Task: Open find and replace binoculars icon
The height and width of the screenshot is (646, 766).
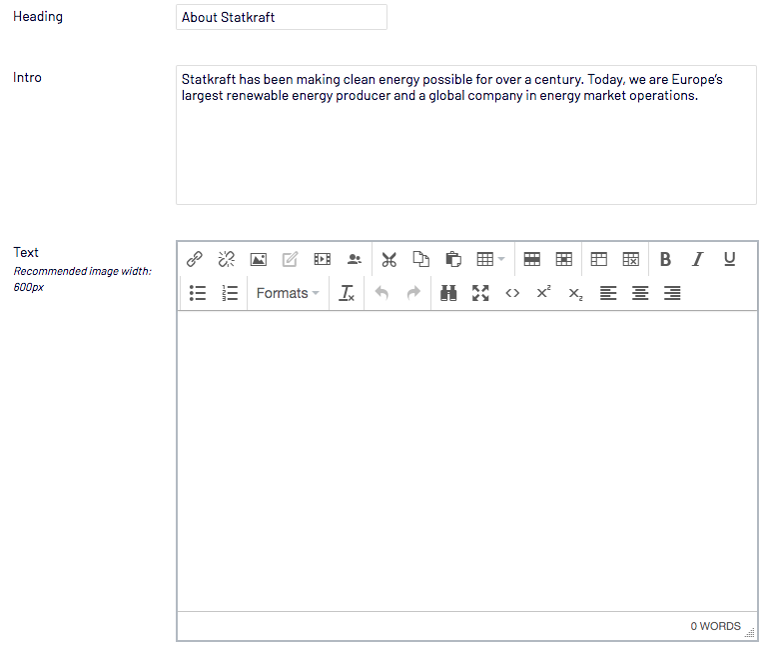Action: coord(448,293)
